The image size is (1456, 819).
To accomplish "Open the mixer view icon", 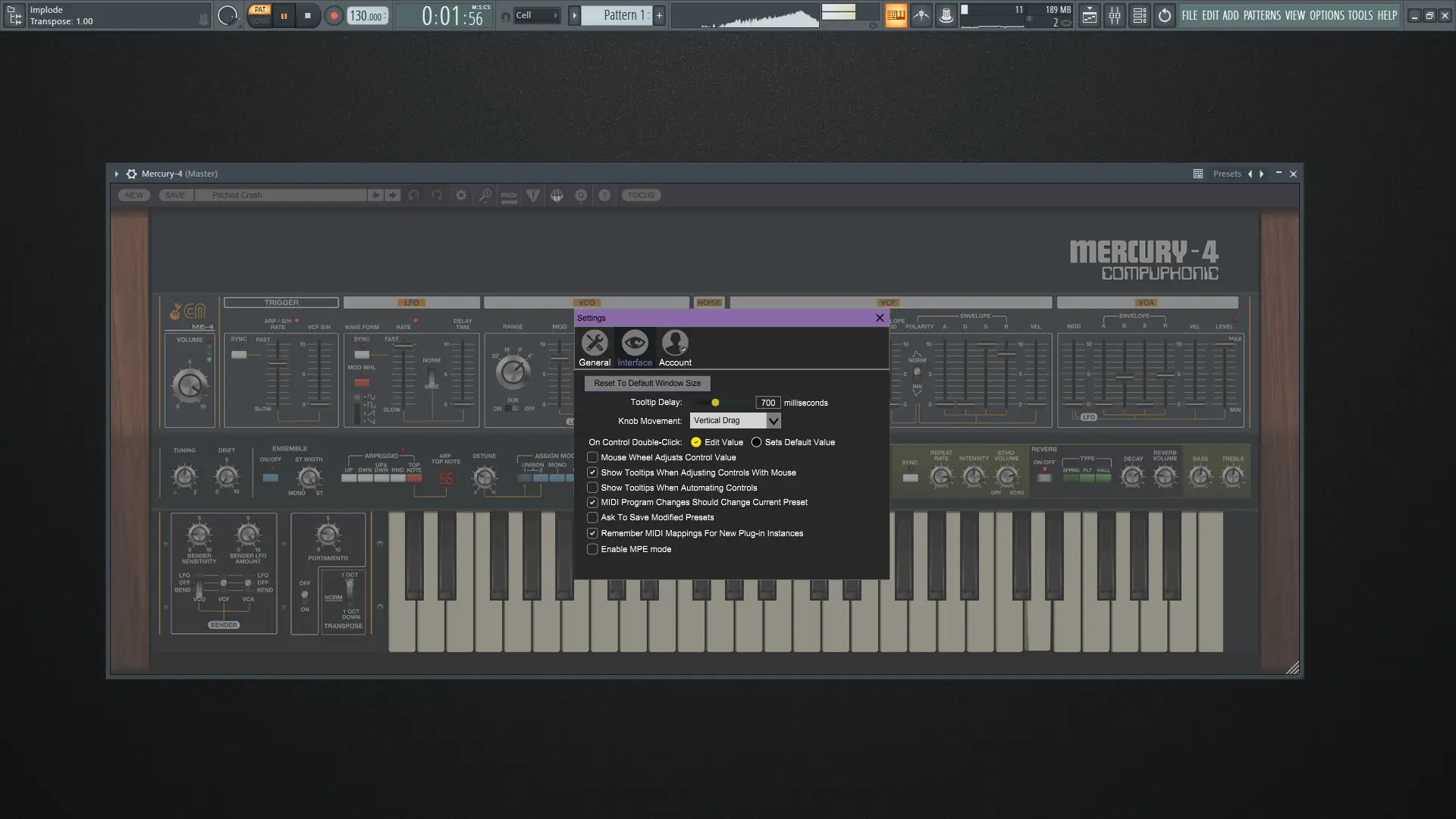I will coord(1114,16).
